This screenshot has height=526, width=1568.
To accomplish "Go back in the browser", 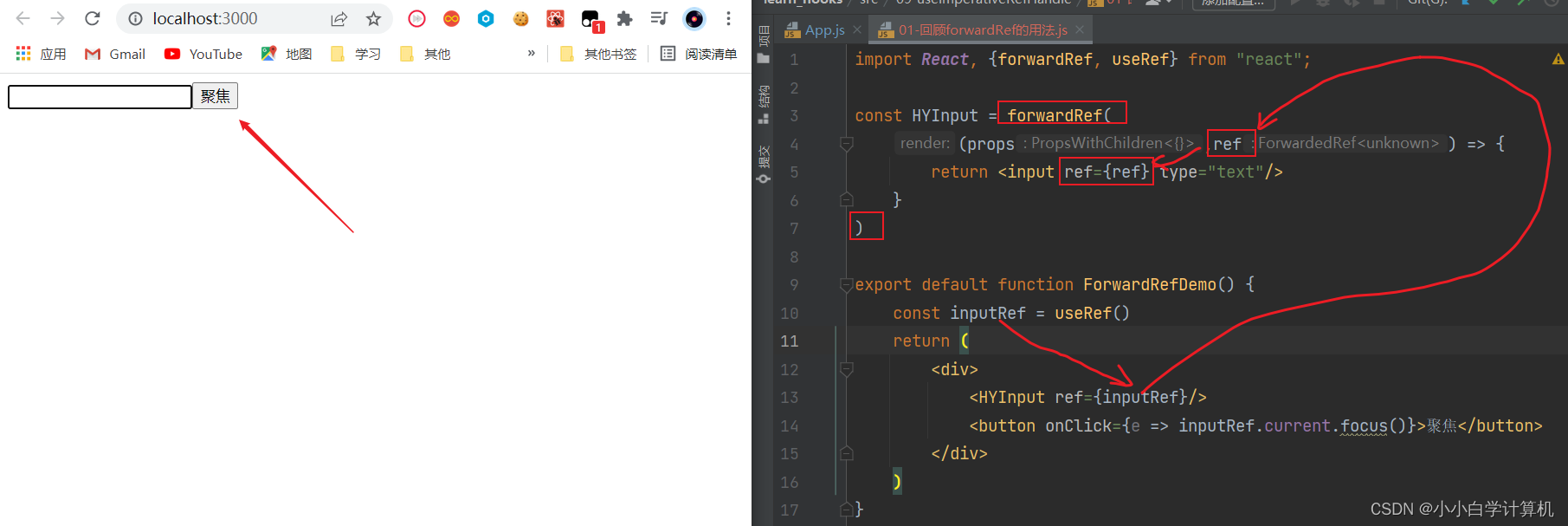I will 23,18.
